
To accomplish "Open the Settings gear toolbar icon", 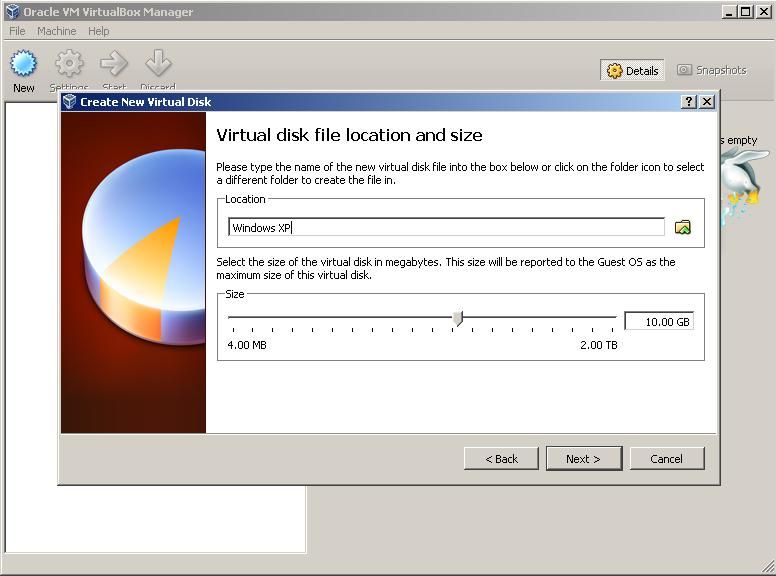I will click(x=69, y=63).
